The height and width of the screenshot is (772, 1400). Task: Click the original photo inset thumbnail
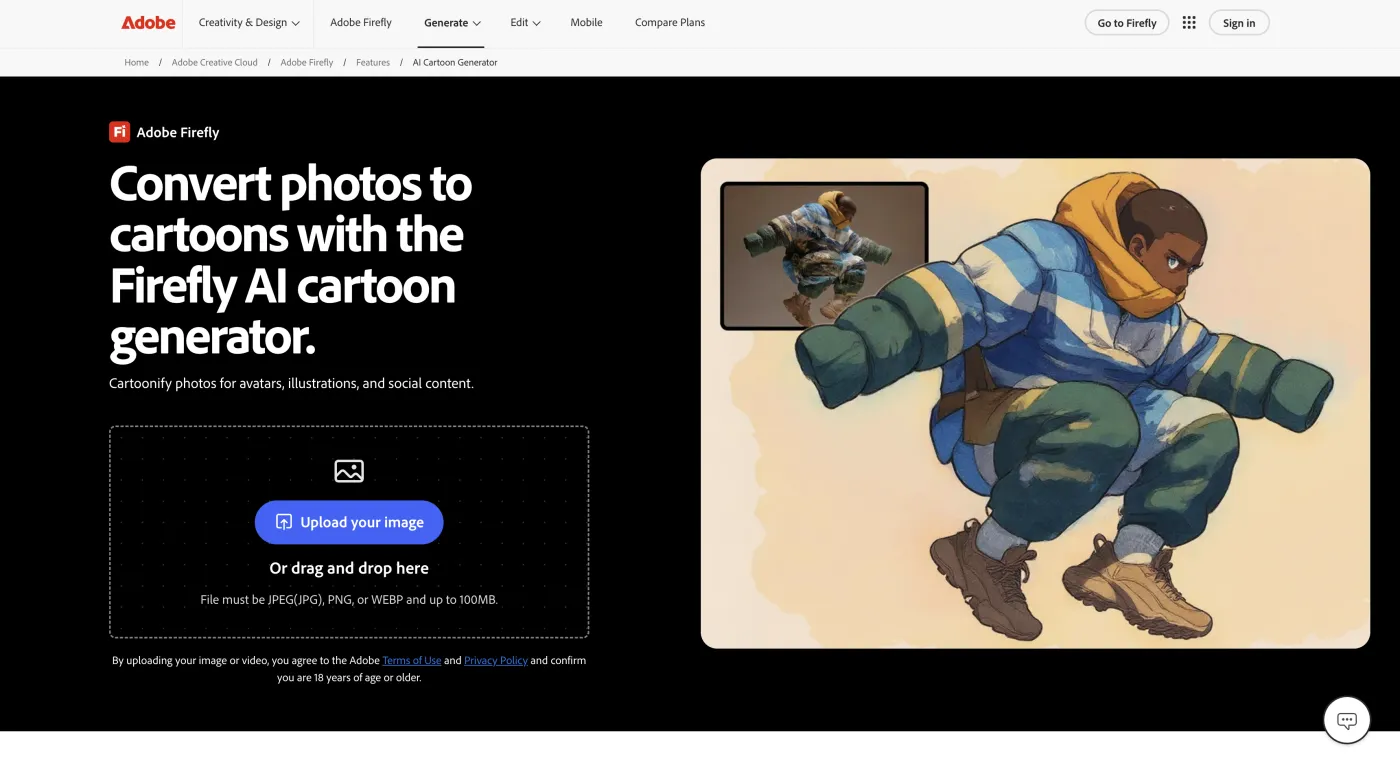(x=824, y=256)
